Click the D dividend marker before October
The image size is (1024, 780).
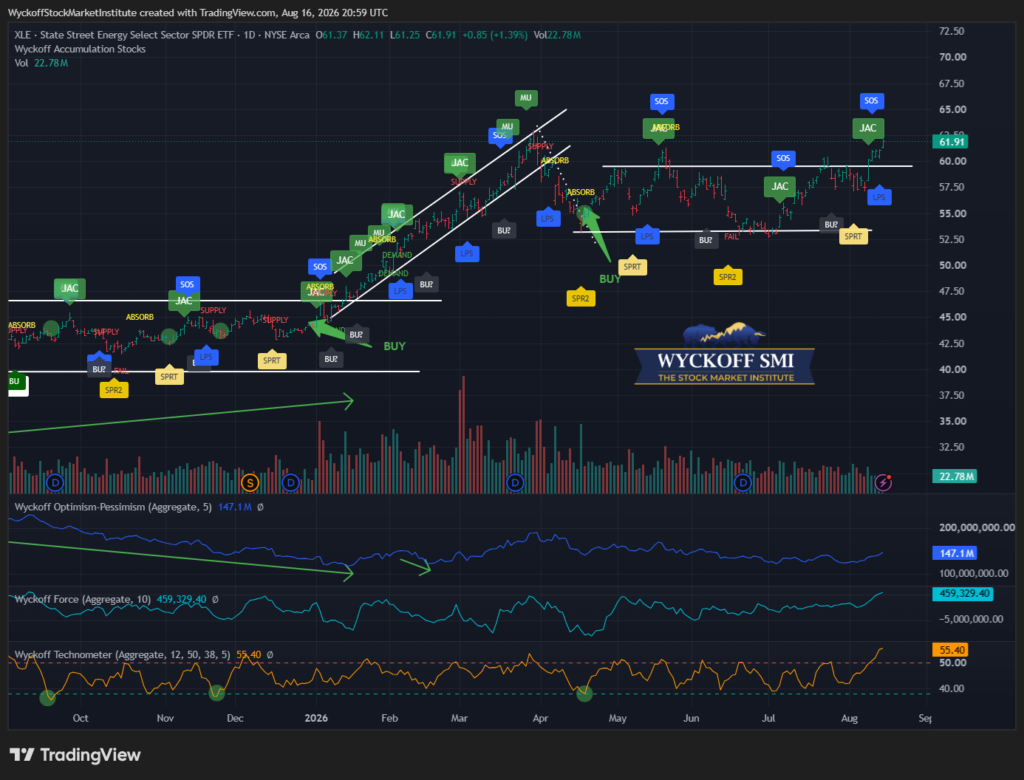(x=55, y=483)
